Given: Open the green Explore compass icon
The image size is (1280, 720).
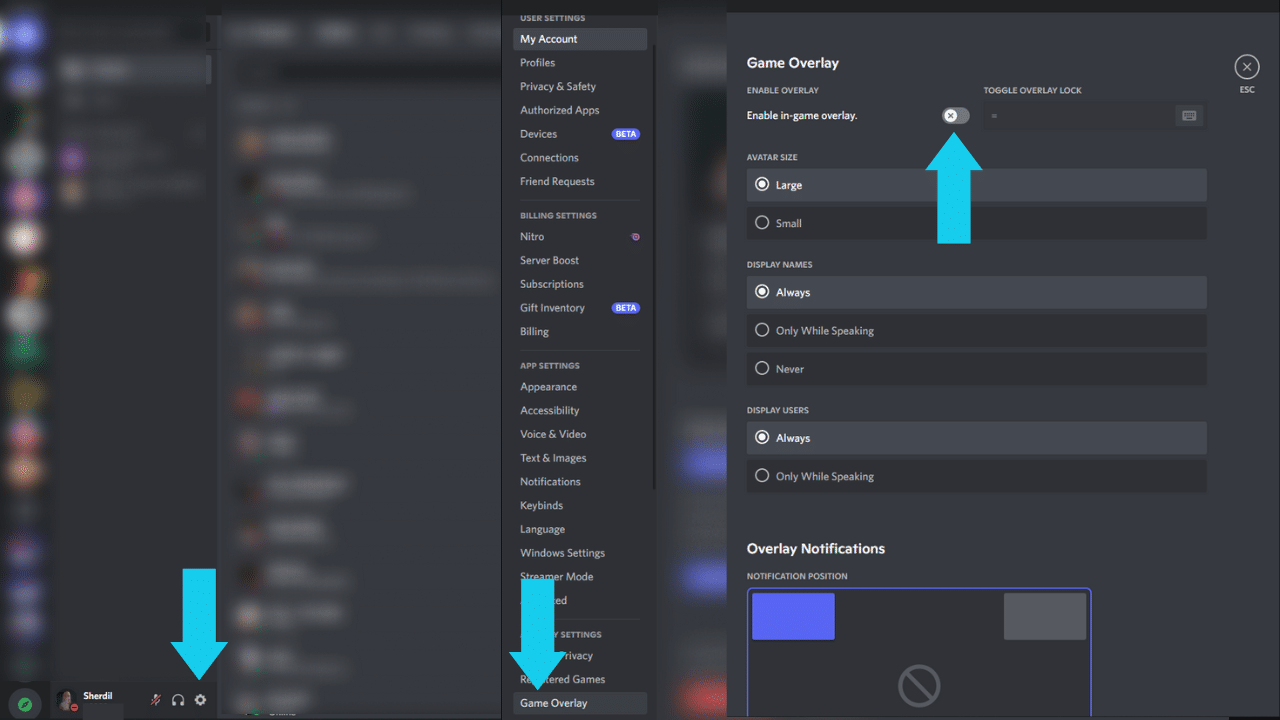Looking at the screenshot, I should [x=25, y=704].
